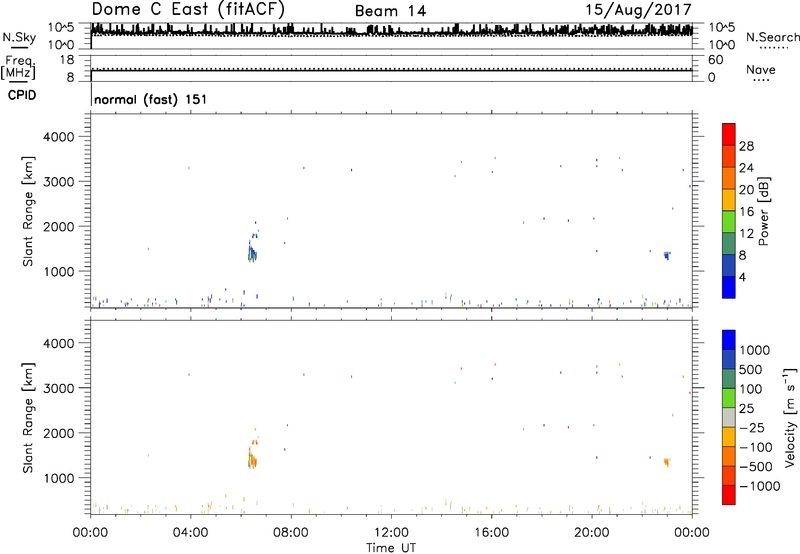
Task: Click the '08:00' time axis label
Action: (291, 533)
